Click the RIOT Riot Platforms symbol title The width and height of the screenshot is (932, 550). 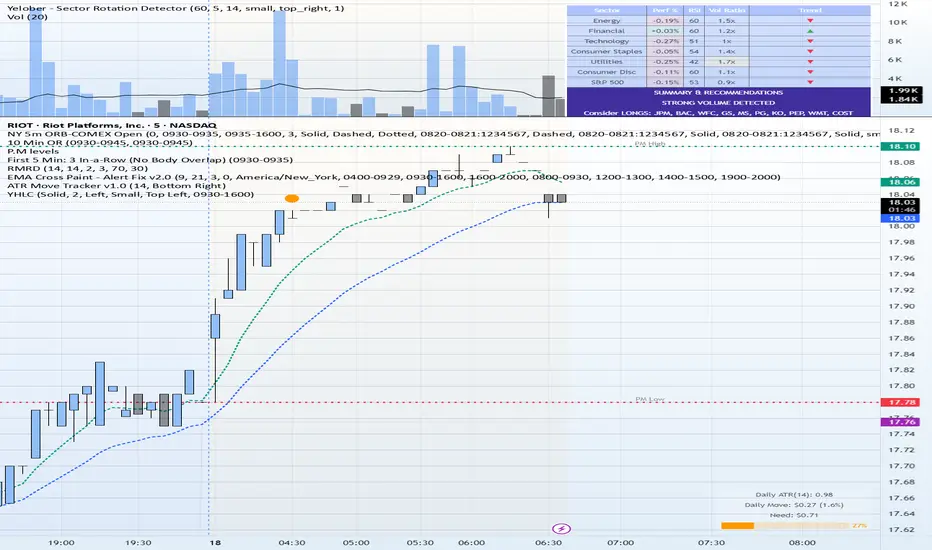tap(112, 125)
